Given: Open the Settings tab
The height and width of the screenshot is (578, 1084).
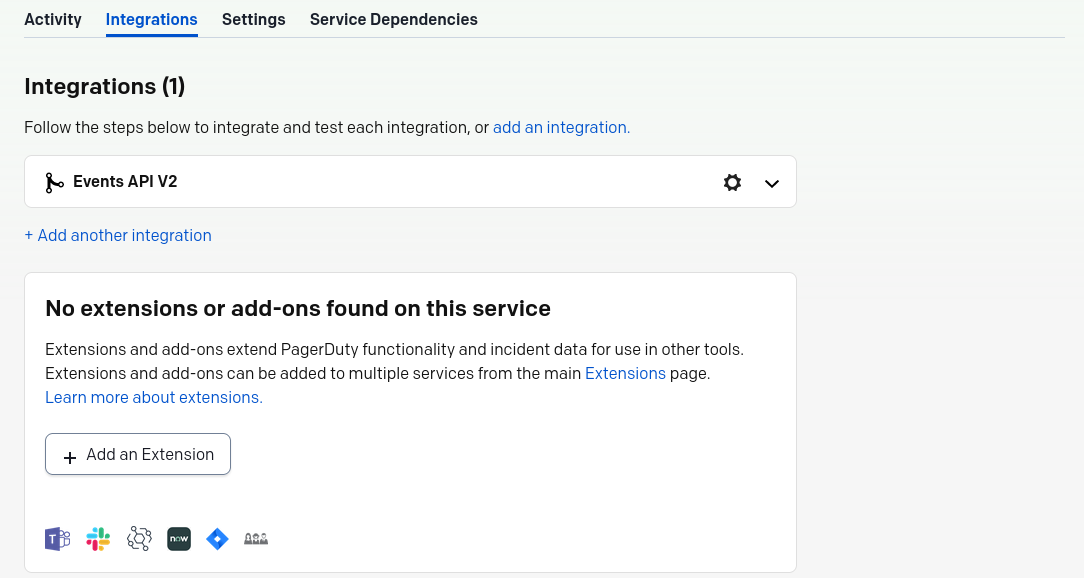Looking at the screenshot, I should (x=254, y=19).
